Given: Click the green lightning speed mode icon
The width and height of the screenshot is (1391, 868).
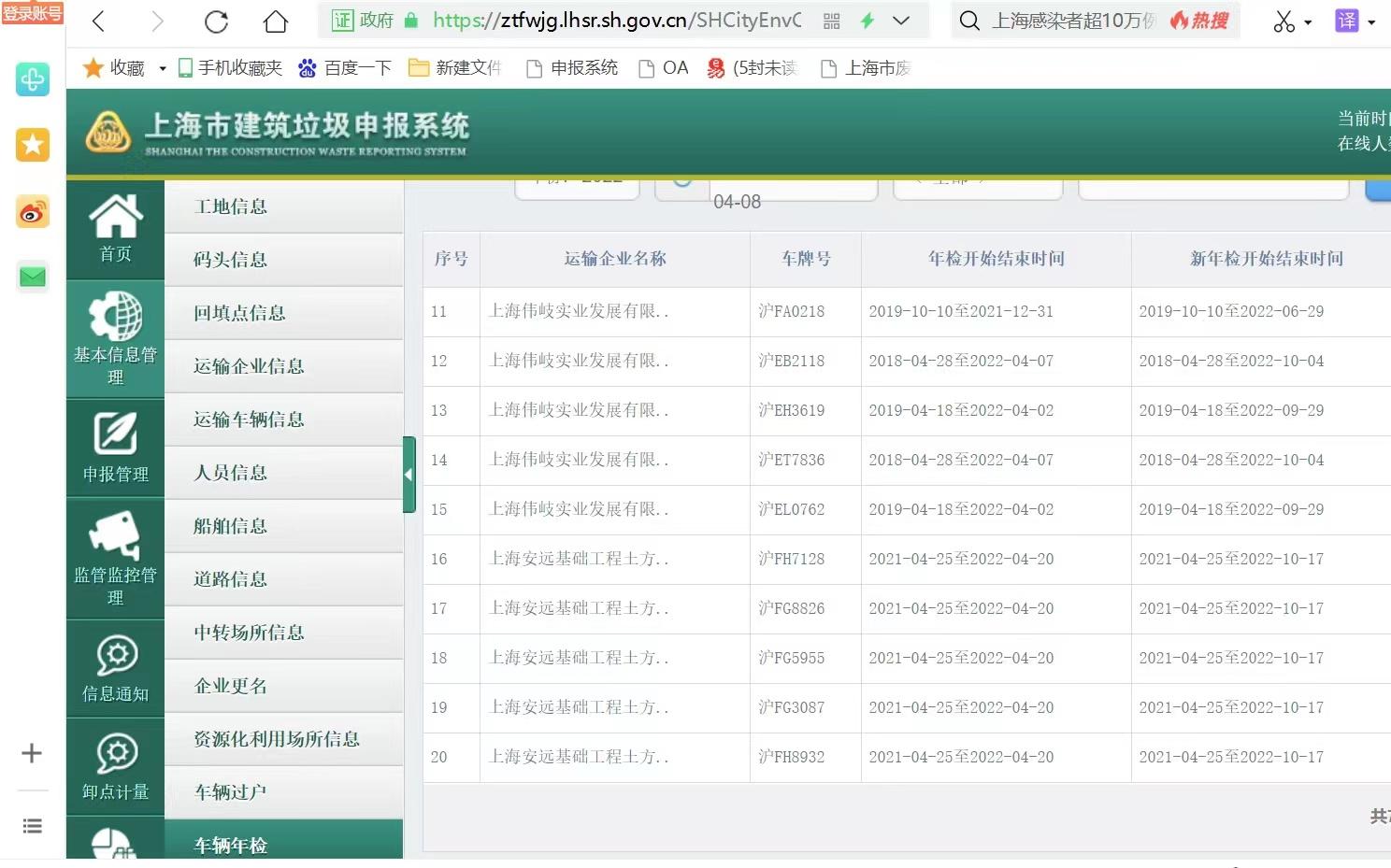Looking at the screenshot, I should (868, 21).
